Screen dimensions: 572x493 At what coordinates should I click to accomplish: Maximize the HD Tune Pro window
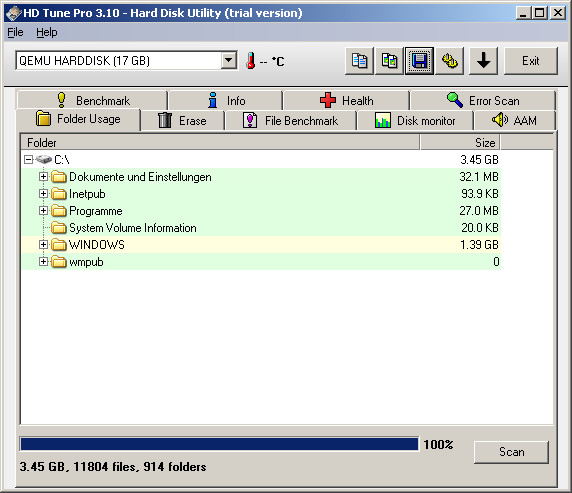click(x=540, y=13)
